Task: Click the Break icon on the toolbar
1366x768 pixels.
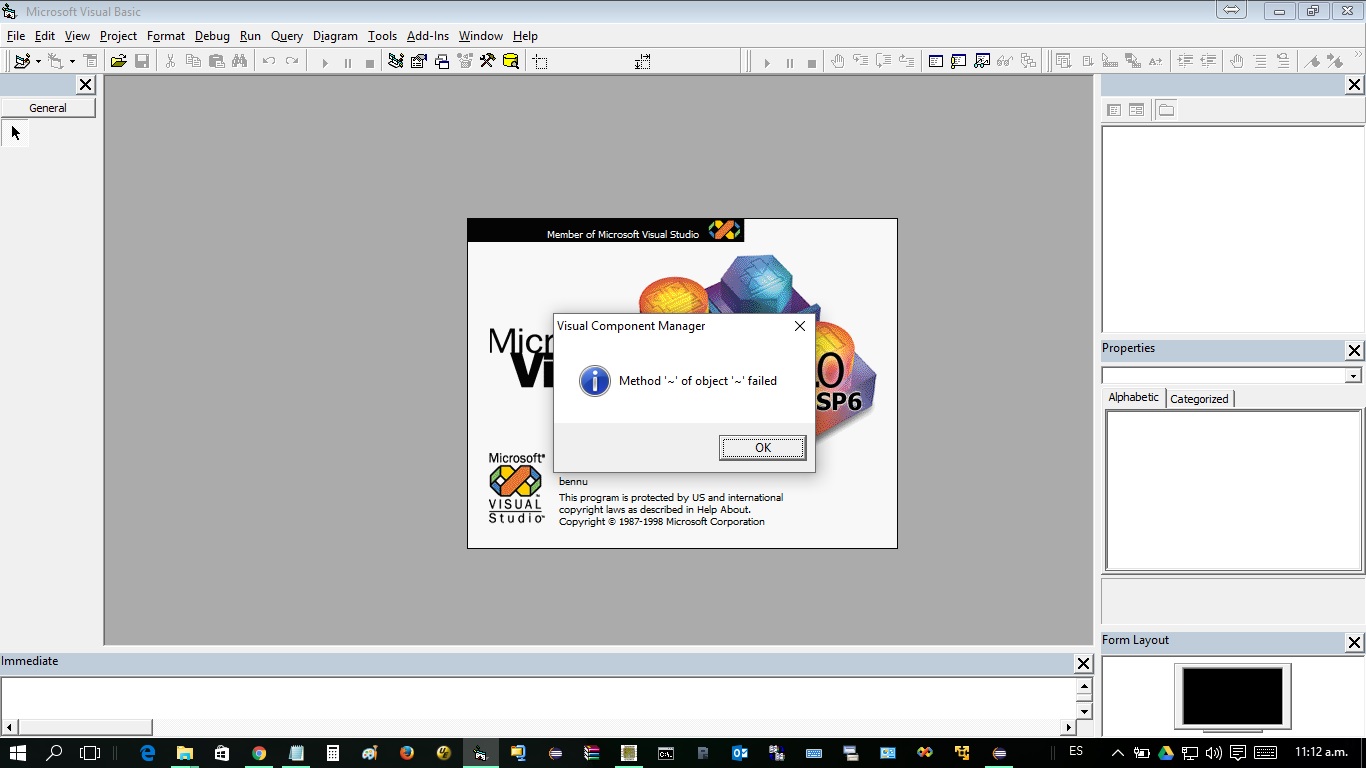Action: 348,60
